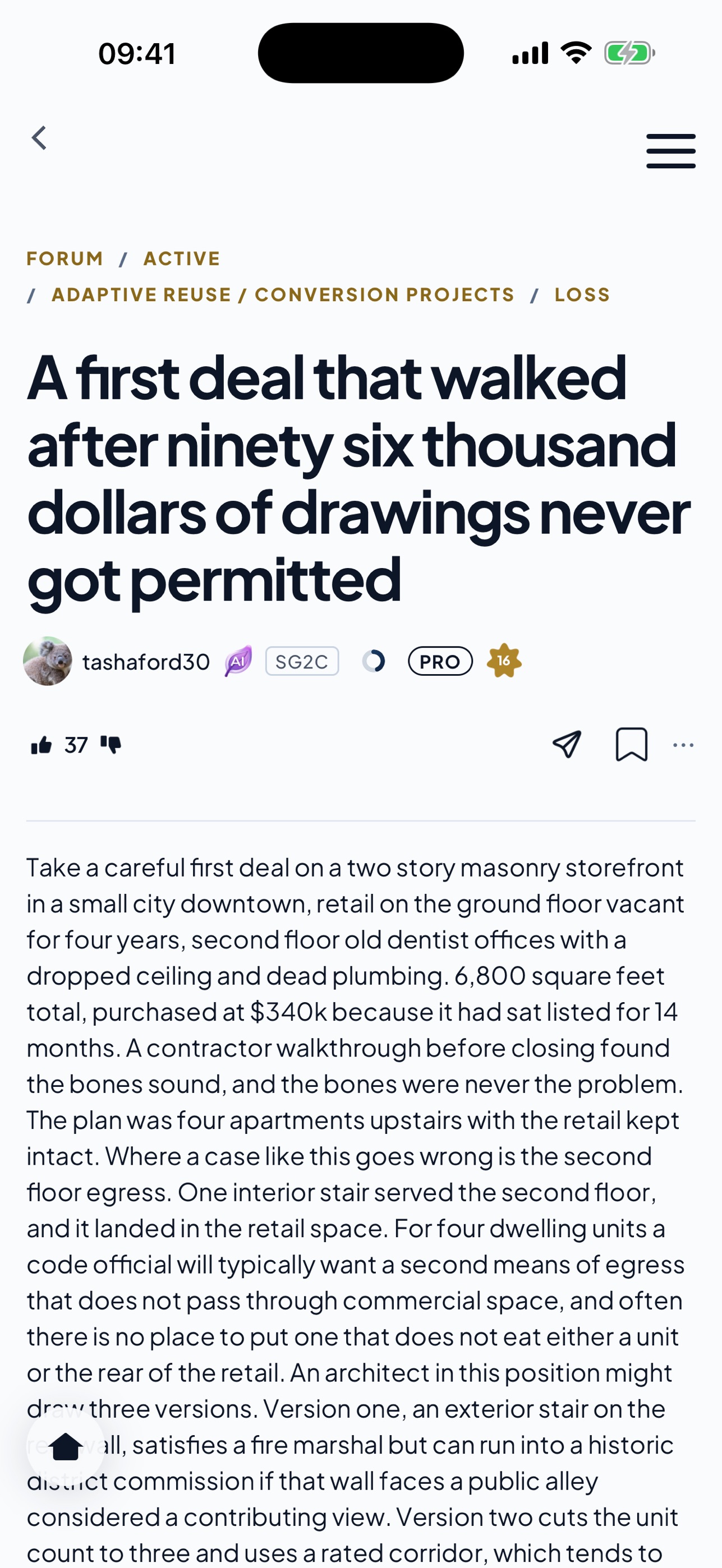The image size is (722, 1568).
Task: Open the hamburger menu
Action: [x=671, y=151]
